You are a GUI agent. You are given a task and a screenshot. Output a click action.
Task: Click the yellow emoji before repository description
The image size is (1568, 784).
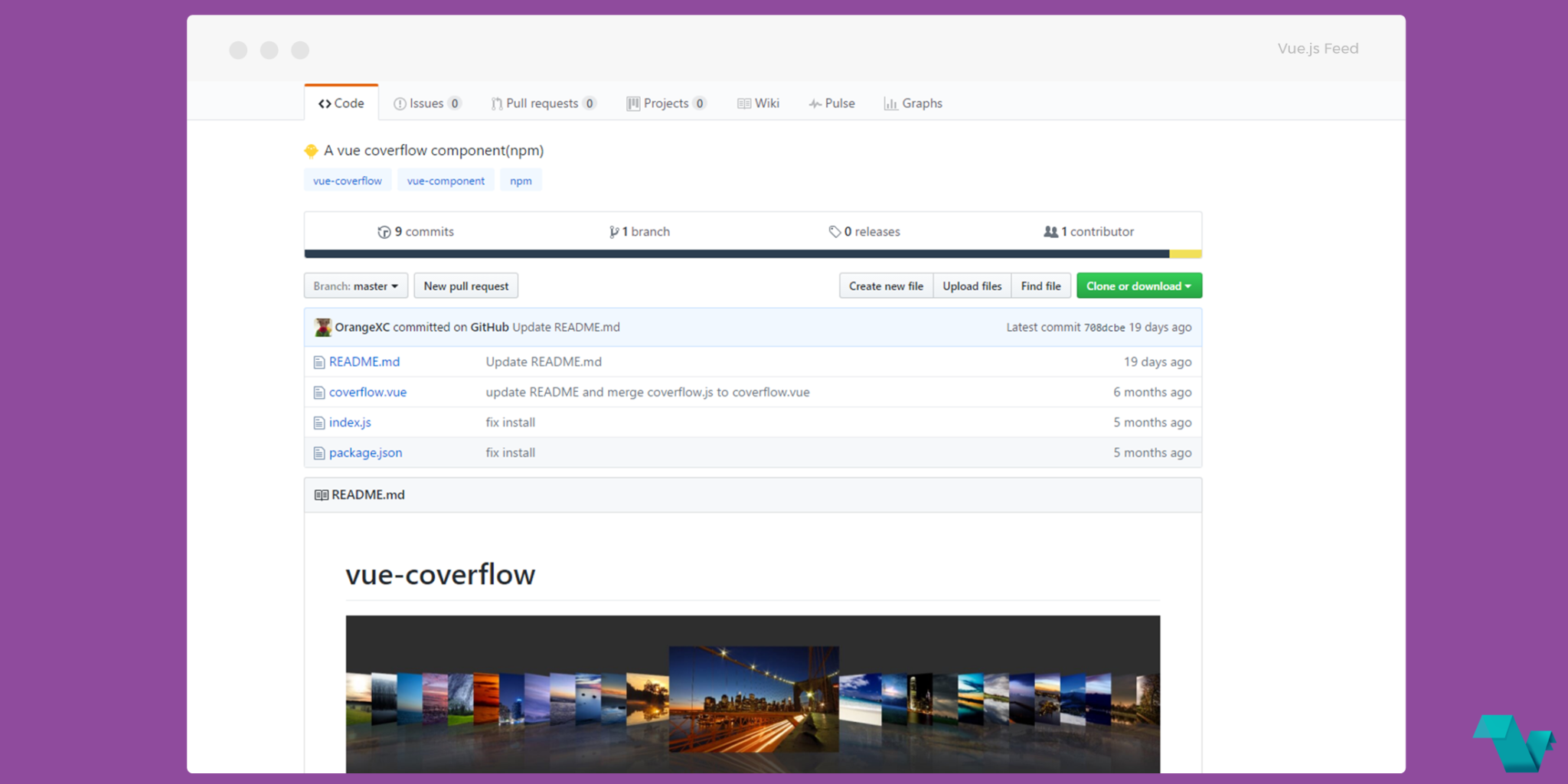(x=311, y=151)
